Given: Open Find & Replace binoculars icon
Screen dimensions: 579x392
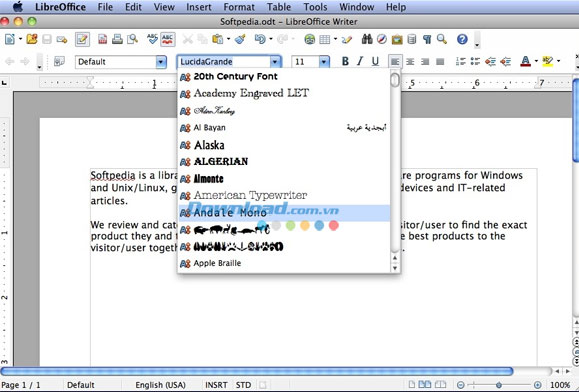Looking at the screenshot, I should pyautogui.click(x=367, y=39).
